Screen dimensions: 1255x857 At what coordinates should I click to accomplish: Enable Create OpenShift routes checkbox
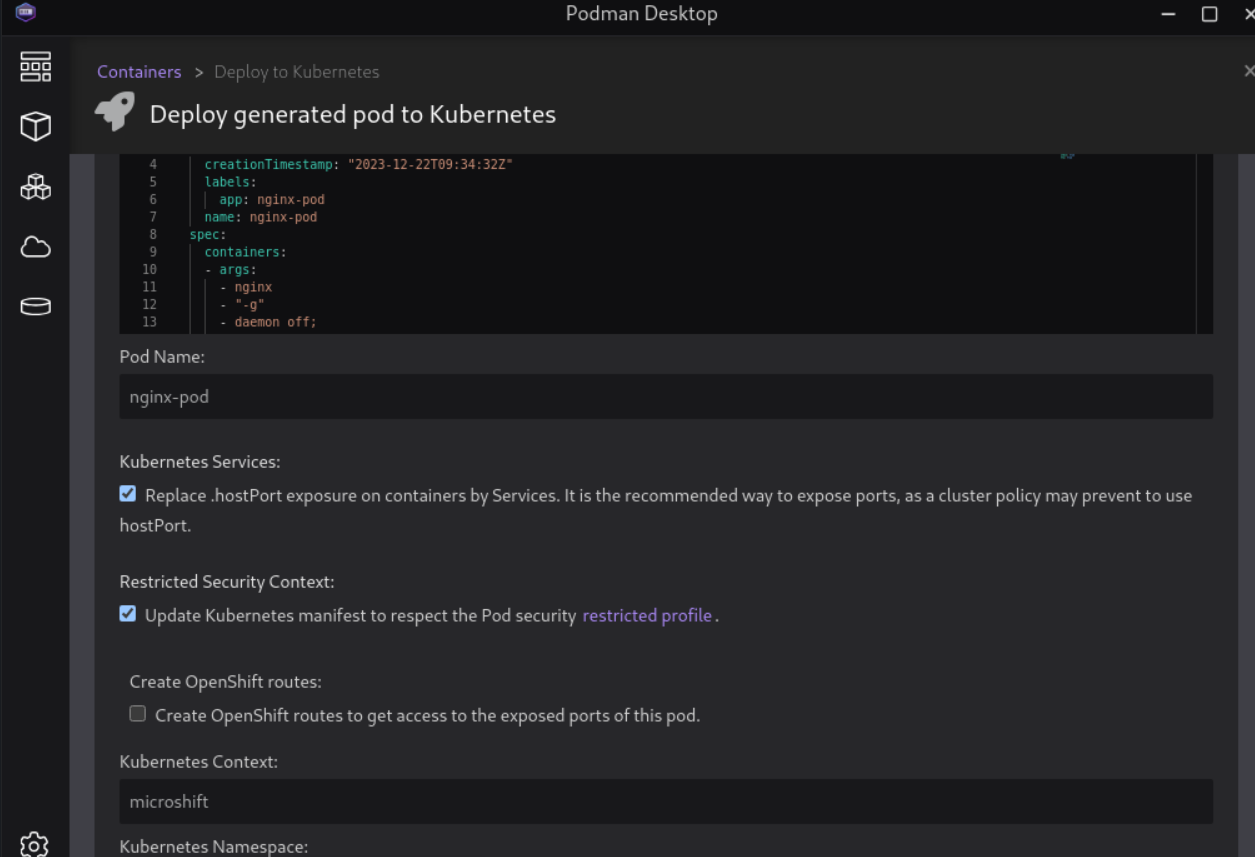(138, 714)
